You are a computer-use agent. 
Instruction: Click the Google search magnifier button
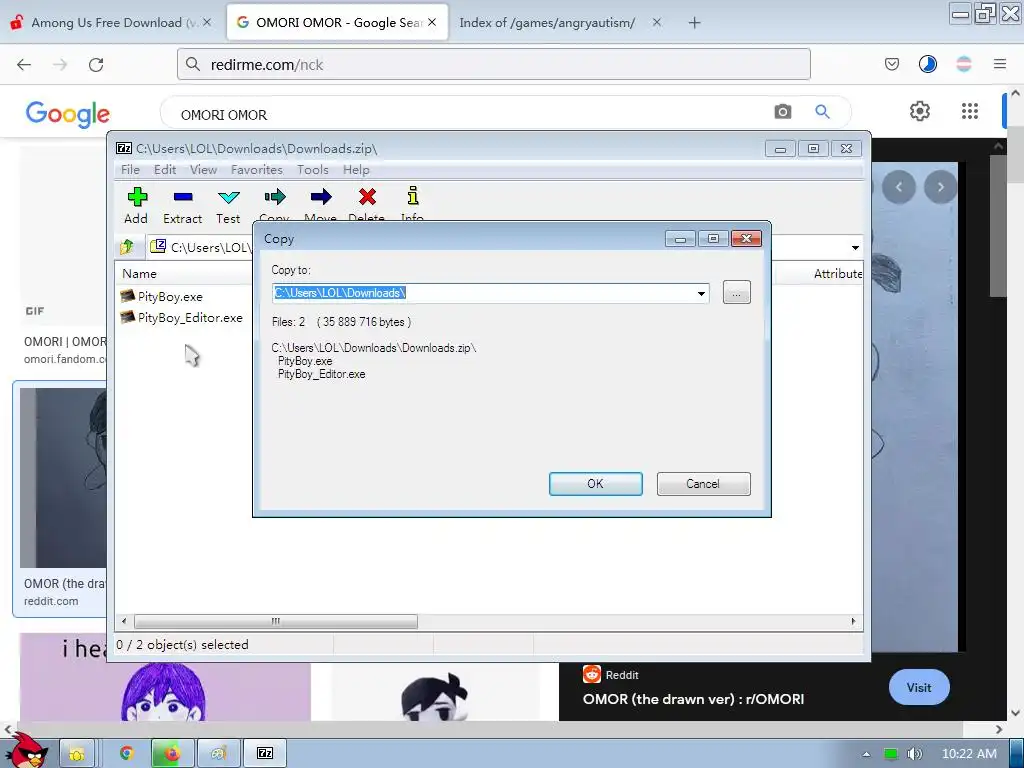(x=822, y=112)
